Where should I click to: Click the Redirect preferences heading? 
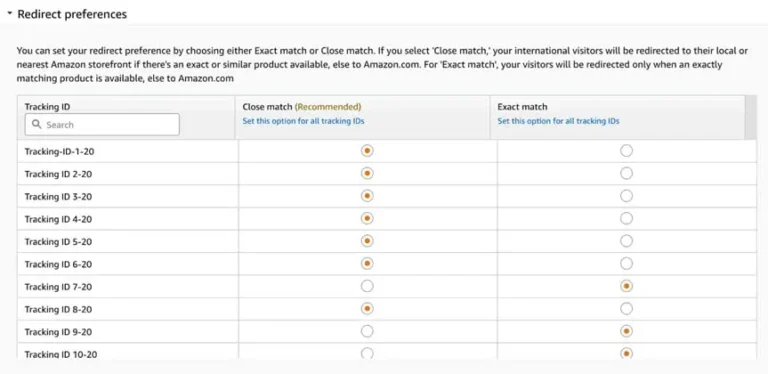point(72,14)
